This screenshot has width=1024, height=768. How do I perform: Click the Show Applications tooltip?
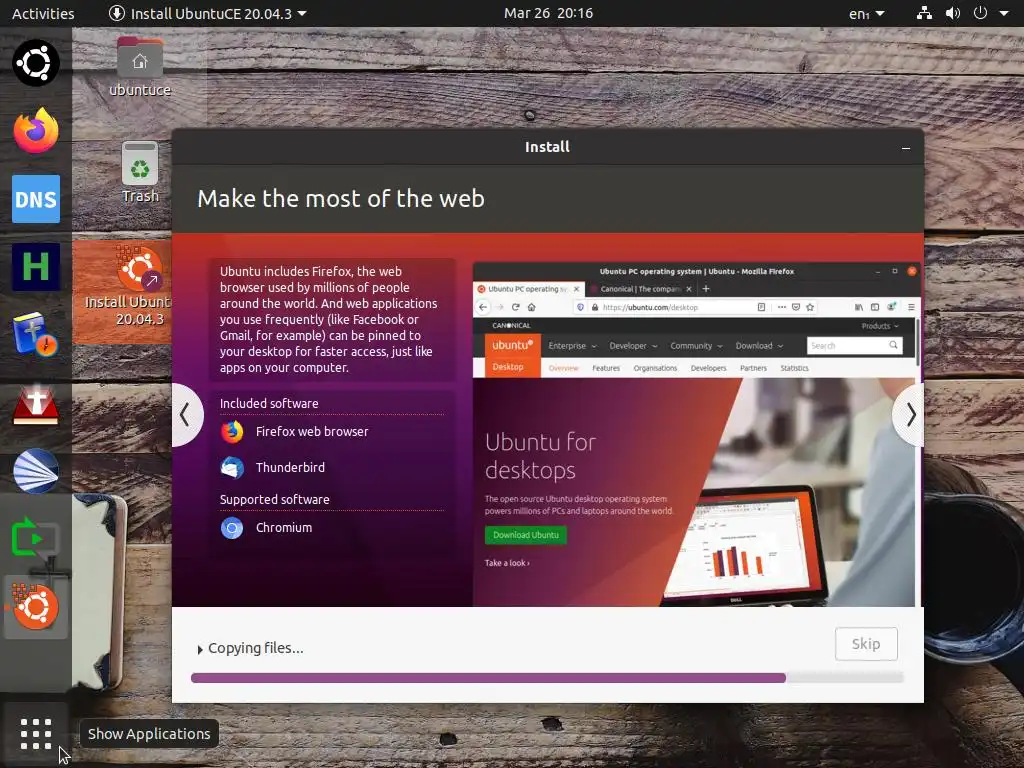click(149, 734)
